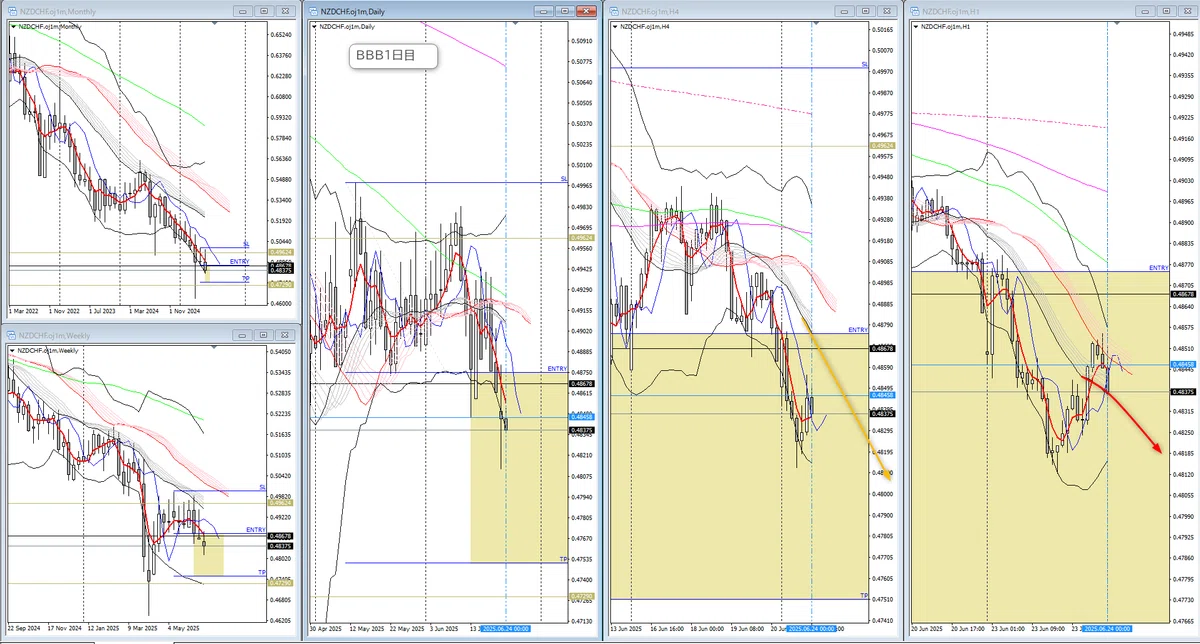The height and width of the screenshot is (644, 1200).
Task: Click the 0.48678 price tag on the H4 chart
Action: [883, 347]
